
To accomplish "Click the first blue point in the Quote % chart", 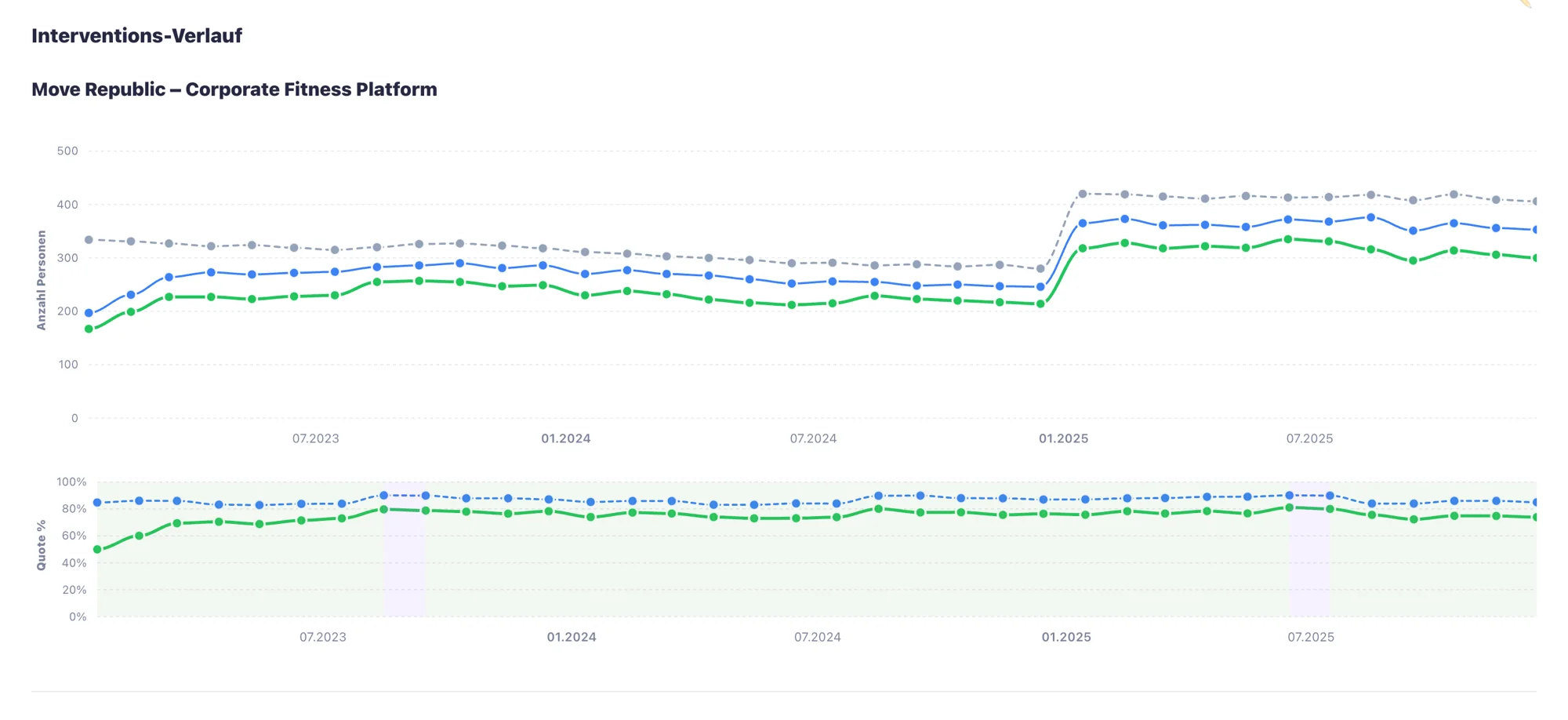I will (x=97, y=503).
